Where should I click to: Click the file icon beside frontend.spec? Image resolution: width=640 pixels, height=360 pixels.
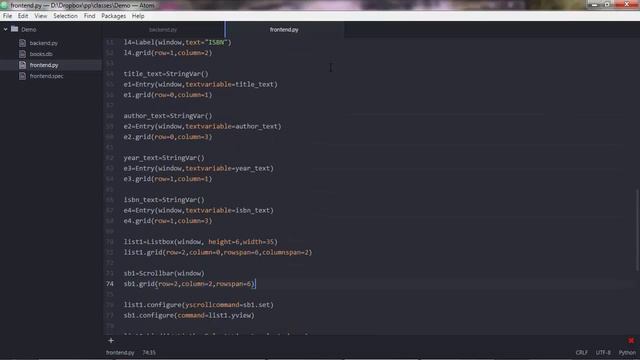[x=22, y=76]
